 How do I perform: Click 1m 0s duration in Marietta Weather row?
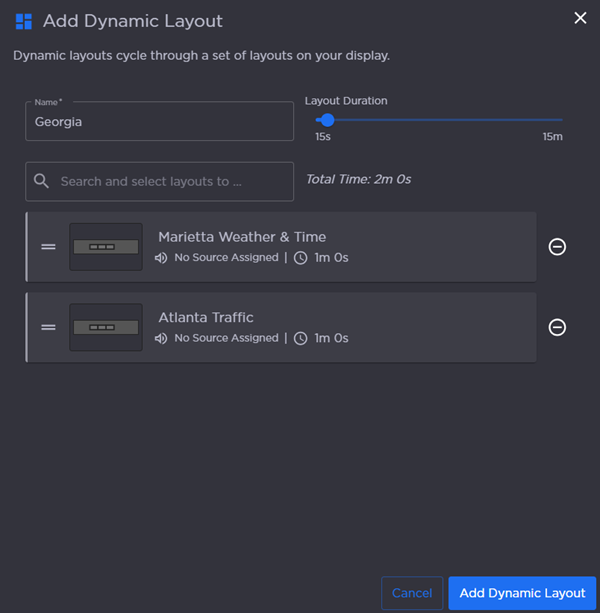(x=331, y=258)
